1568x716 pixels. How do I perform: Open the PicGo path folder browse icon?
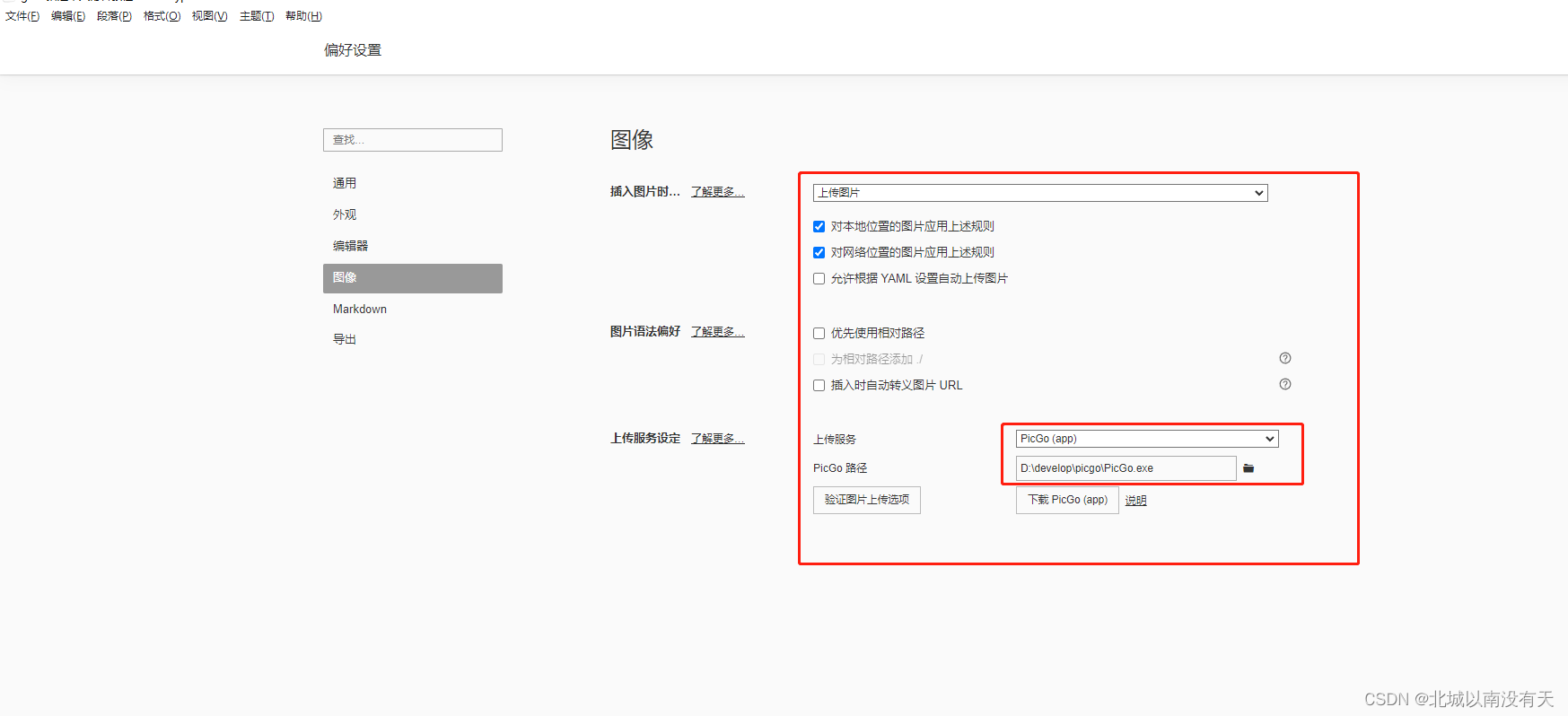[x=1248, y=468]
